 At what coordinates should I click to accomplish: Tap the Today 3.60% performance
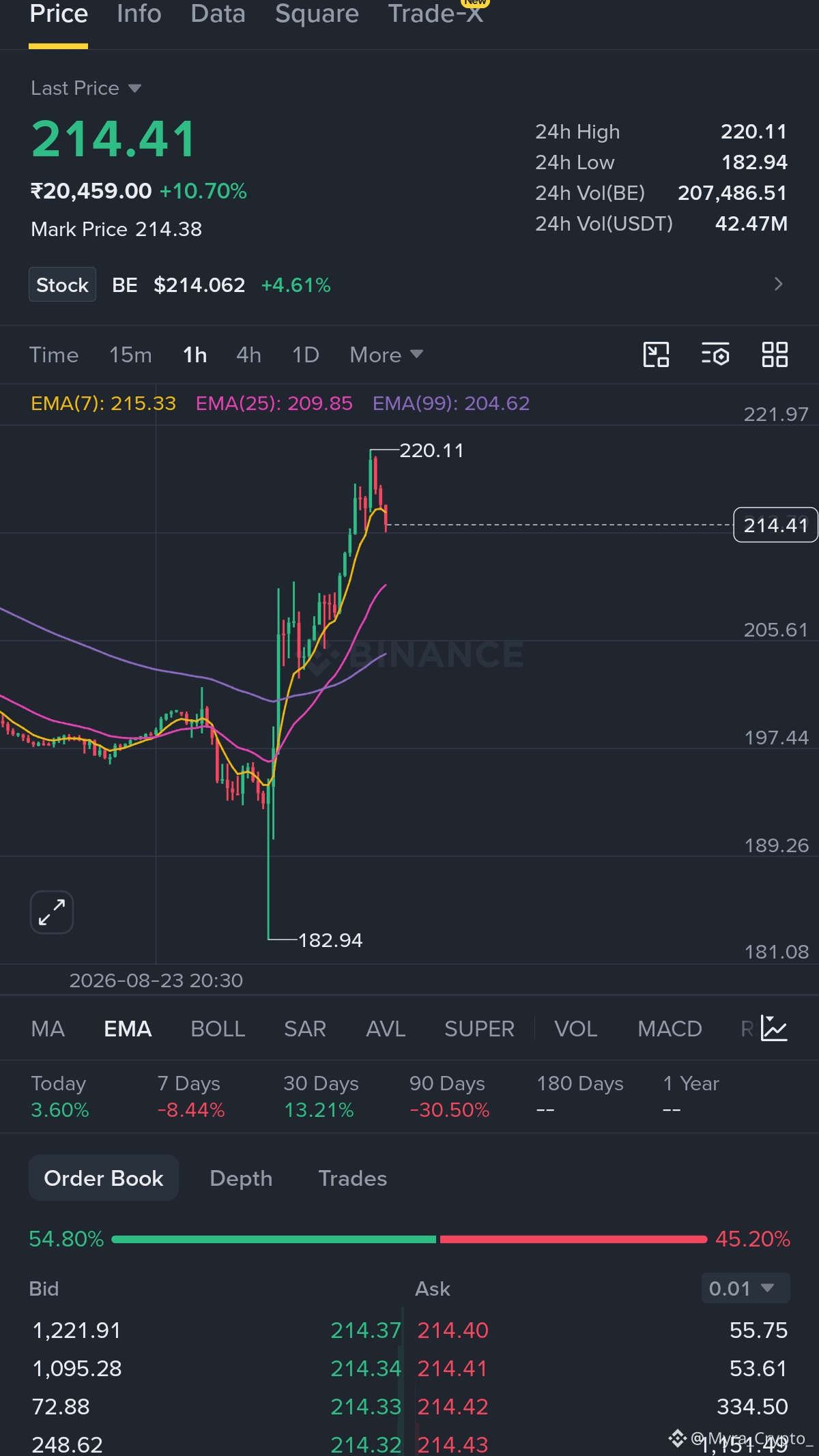(x=60, y=1096)
